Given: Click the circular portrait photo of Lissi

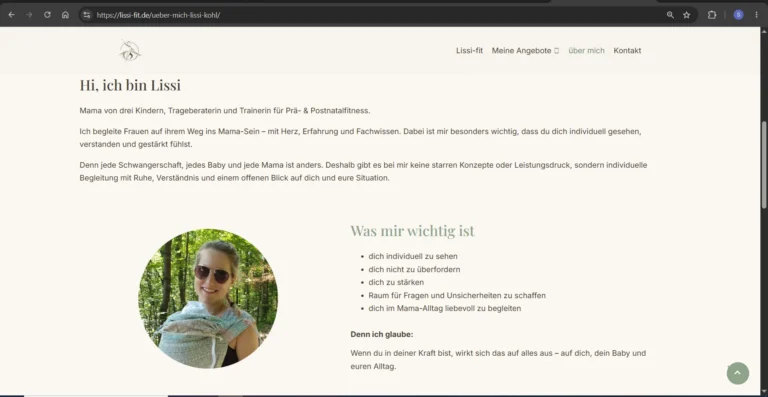Looking at the screenshot, I should coord(208,298).
